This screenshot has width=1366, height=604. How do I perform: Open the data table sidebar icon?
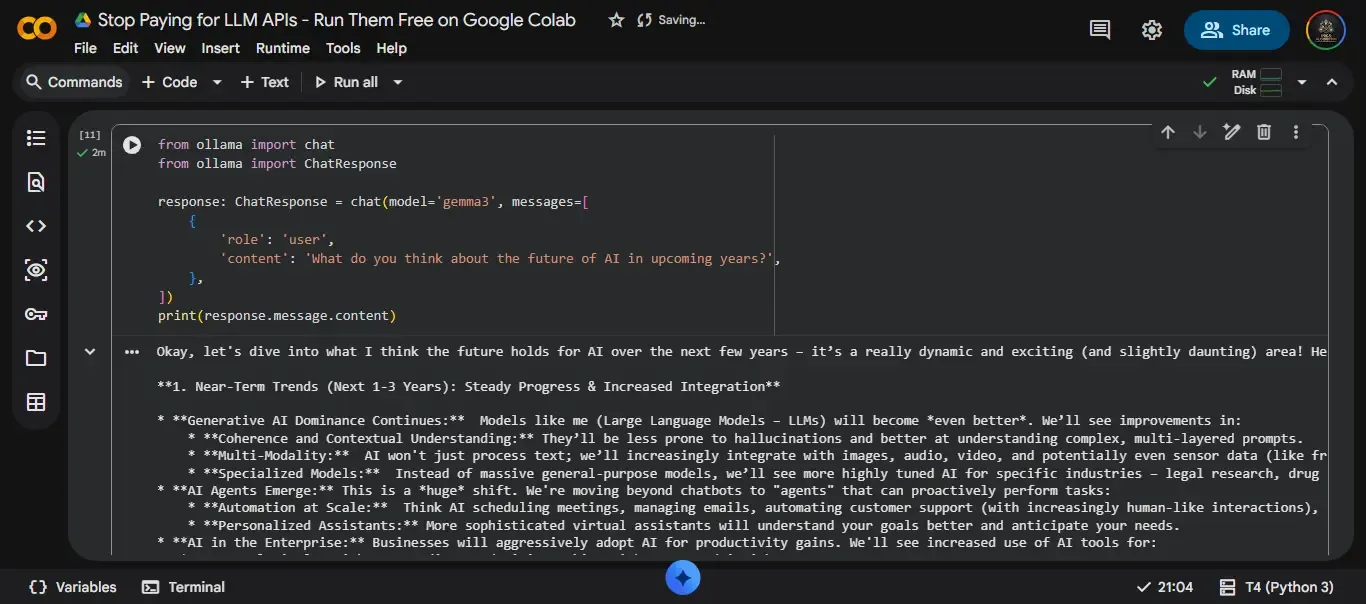[36, 402]
